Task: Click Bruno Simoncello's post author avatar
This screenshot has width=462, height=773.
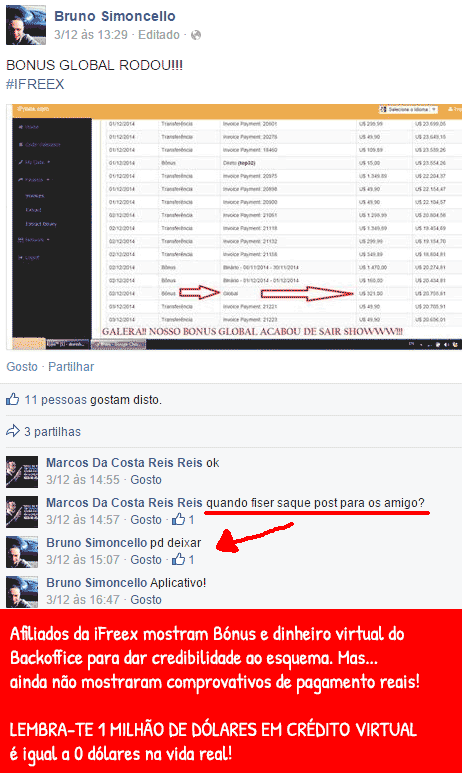Action: point(26,25)
